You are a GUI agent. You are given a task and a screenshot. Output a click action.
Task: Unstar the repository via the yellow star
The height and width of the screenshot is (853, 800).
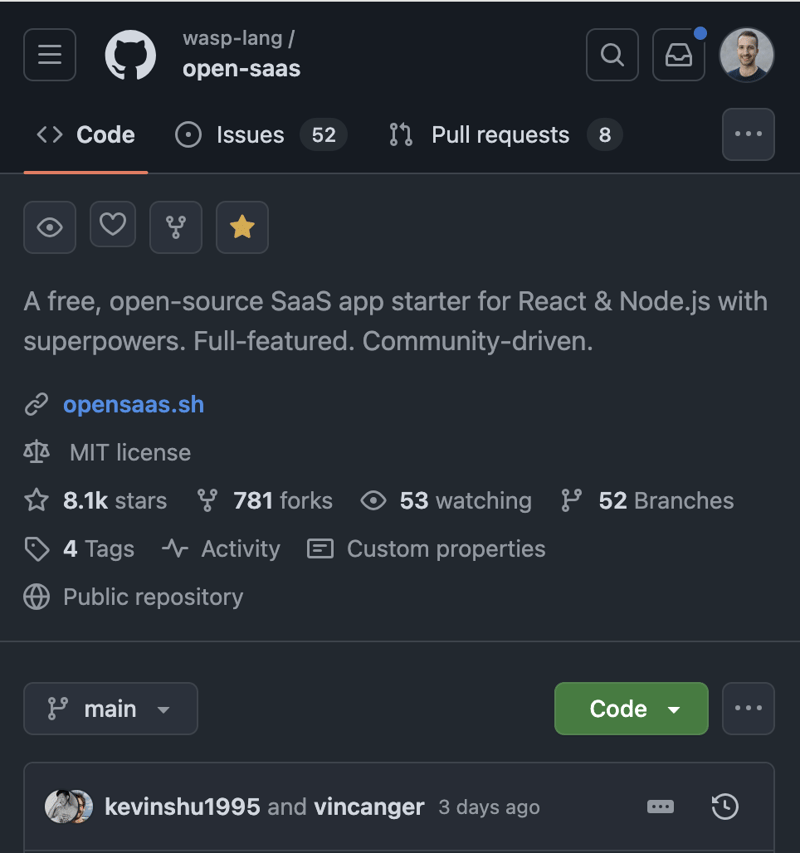coord(242,227)
